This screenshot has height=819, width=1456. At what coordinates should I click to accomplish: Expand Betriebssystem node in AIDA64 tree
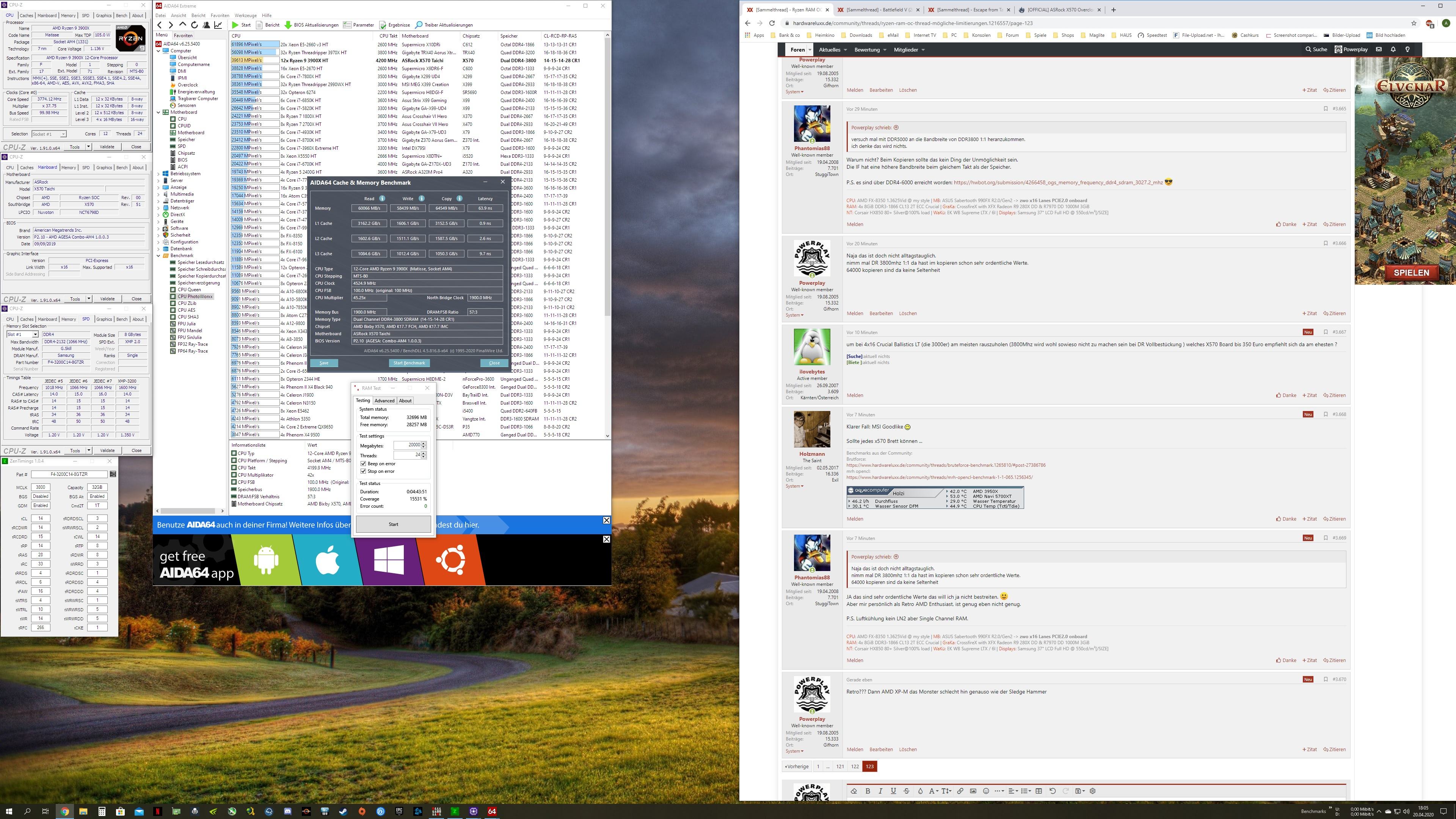[159, 174]
